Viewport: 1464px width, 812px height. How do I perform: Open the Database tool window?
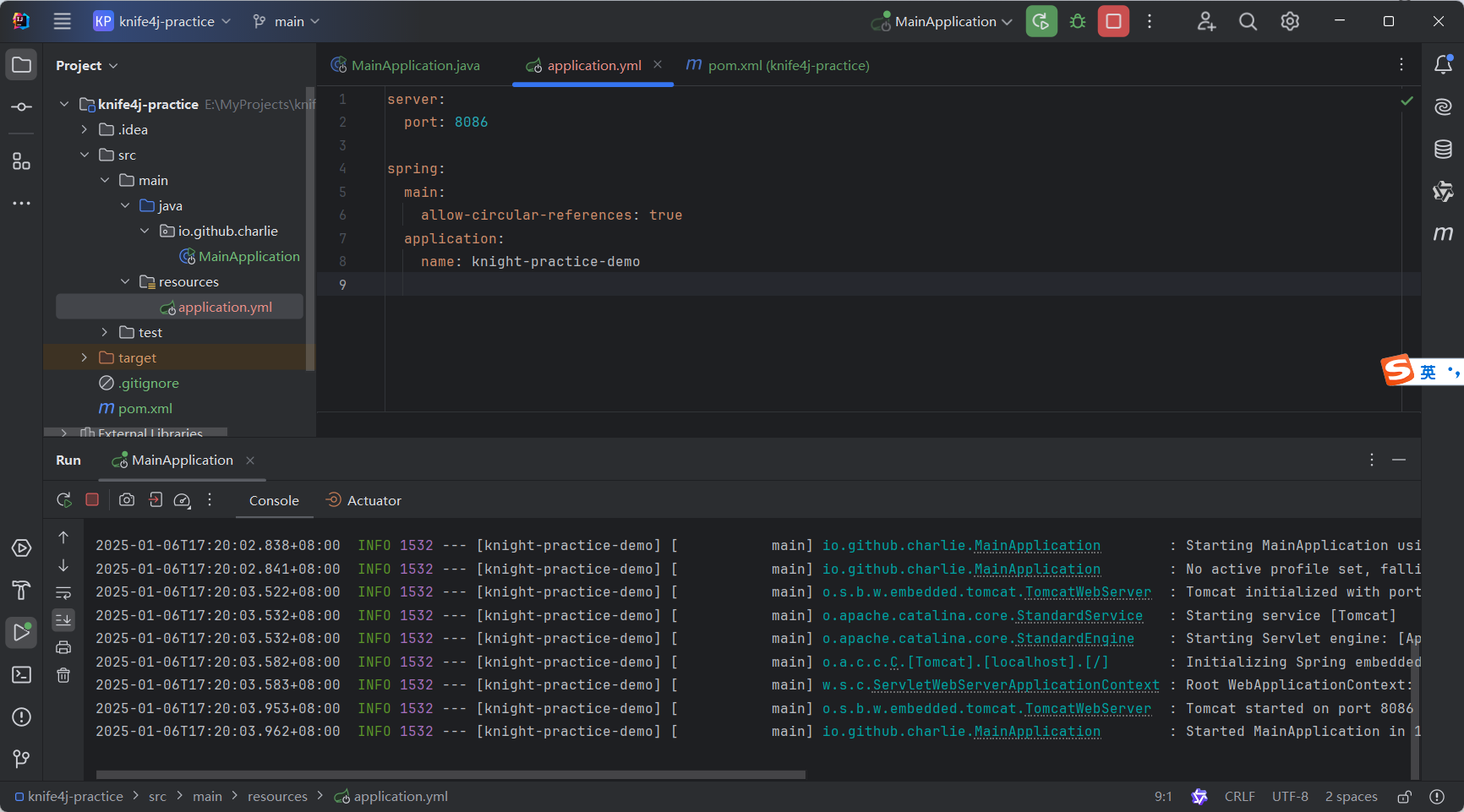pyautogui.click(x=1443, y=150)
